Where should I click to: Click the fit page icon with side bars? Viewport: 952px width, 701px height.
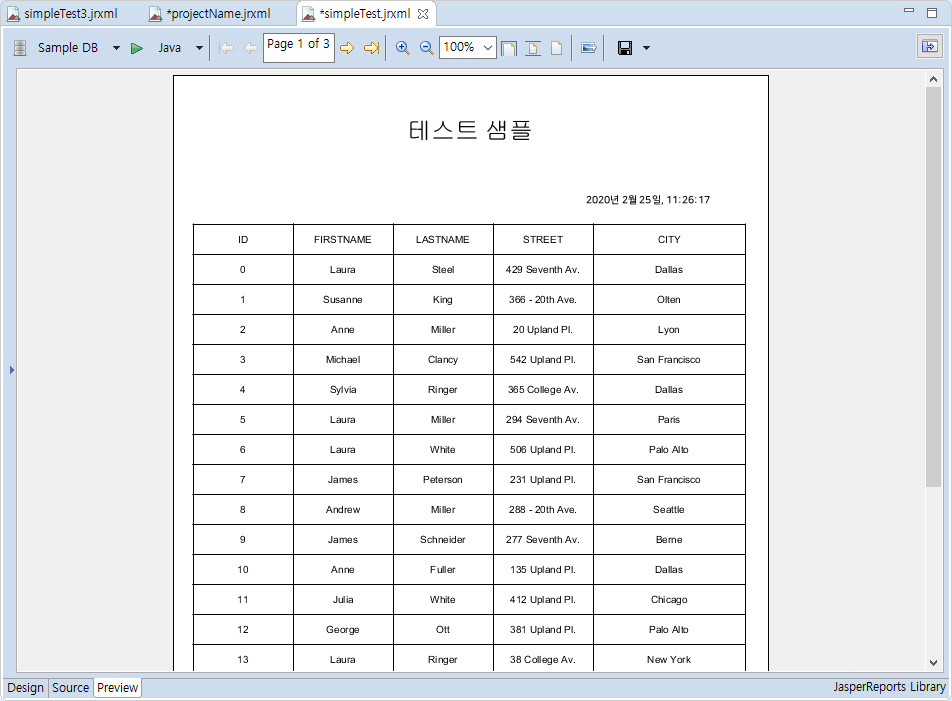(x=509, y=48)
